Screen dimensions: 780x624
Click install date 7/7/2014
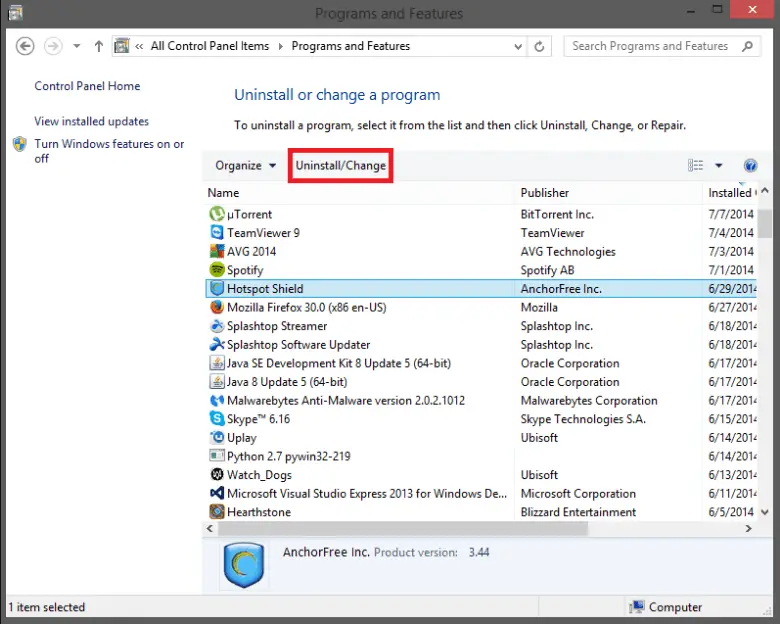coord(731,214)
